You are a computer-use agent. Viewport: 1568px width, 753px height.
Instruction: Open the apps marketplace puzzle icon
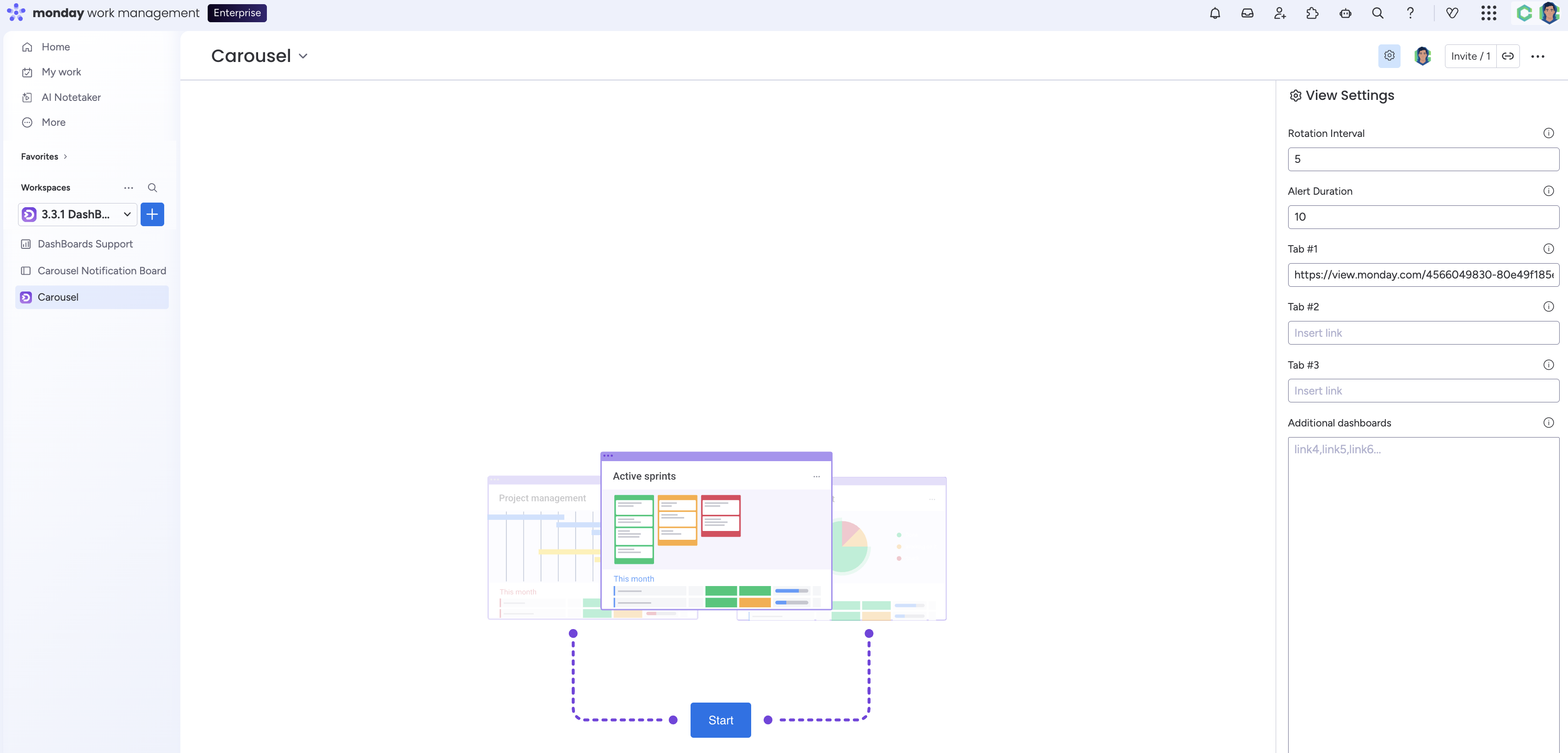1312,13
